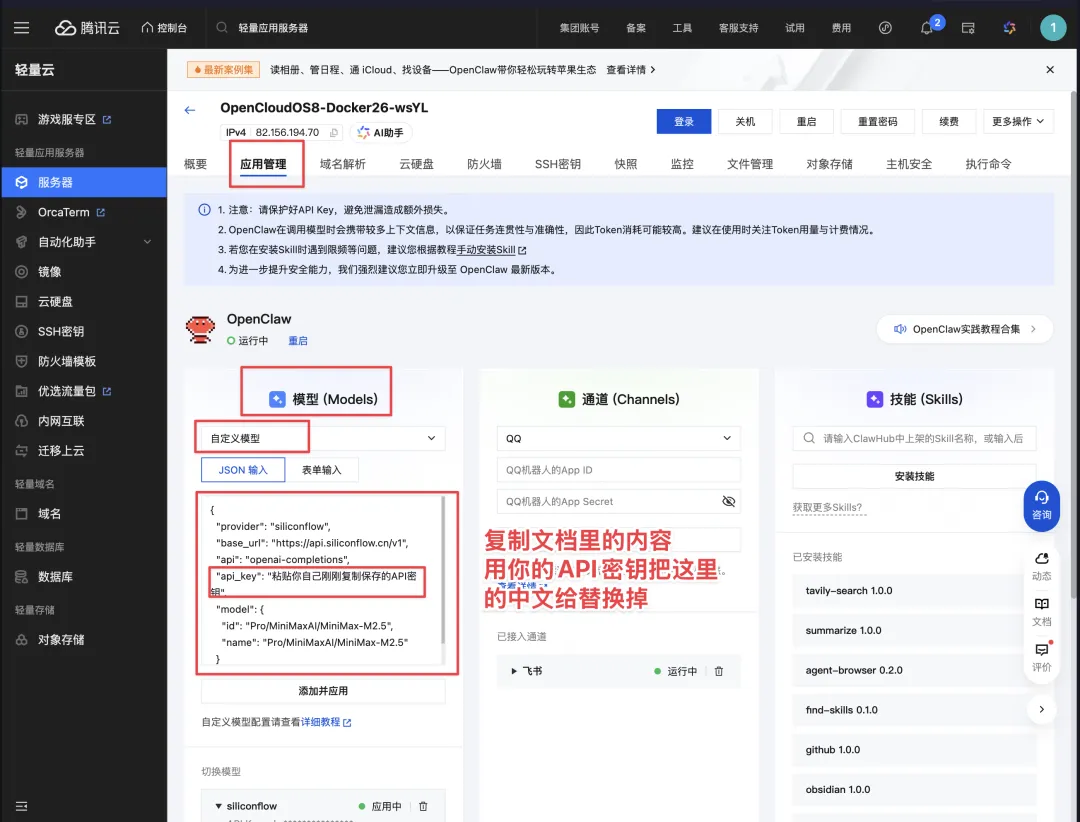Delete the siliconflow model entry

[x=423, y=805]
